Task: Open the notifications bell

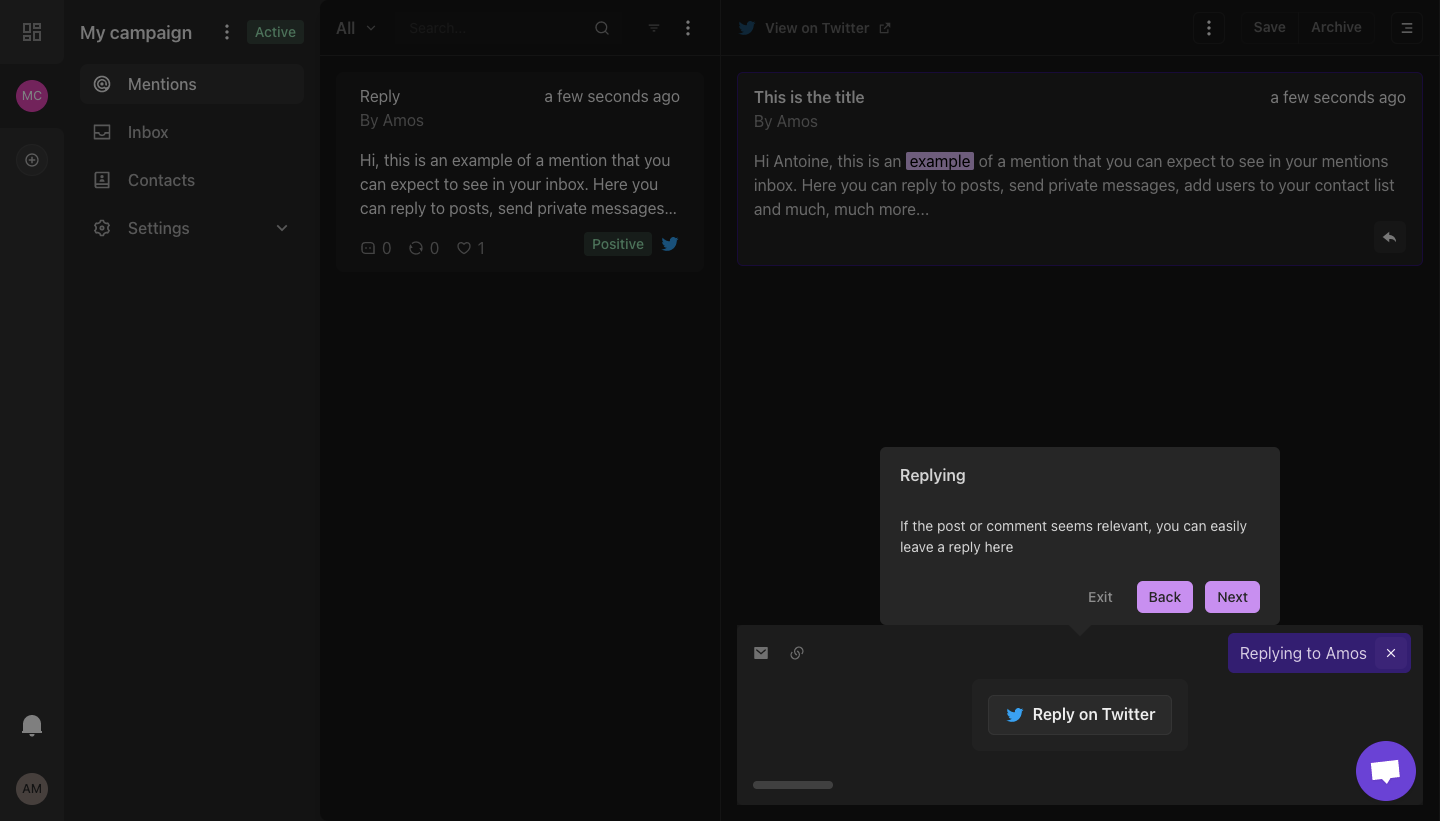Action: (32, 726)
